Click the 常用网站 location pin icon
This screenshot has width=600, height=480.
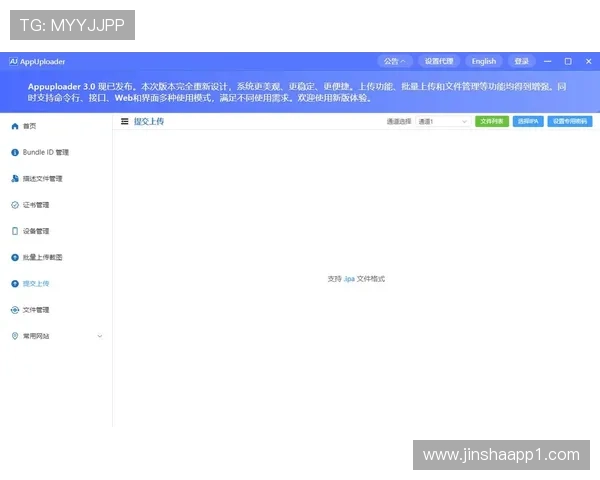15,336
